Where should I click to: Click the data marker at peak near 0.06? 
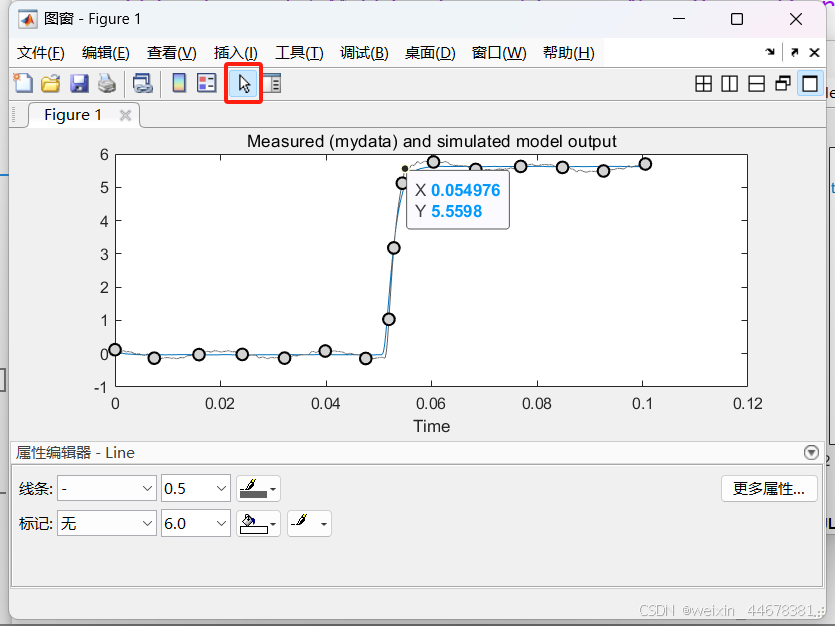tap(433, 161)
